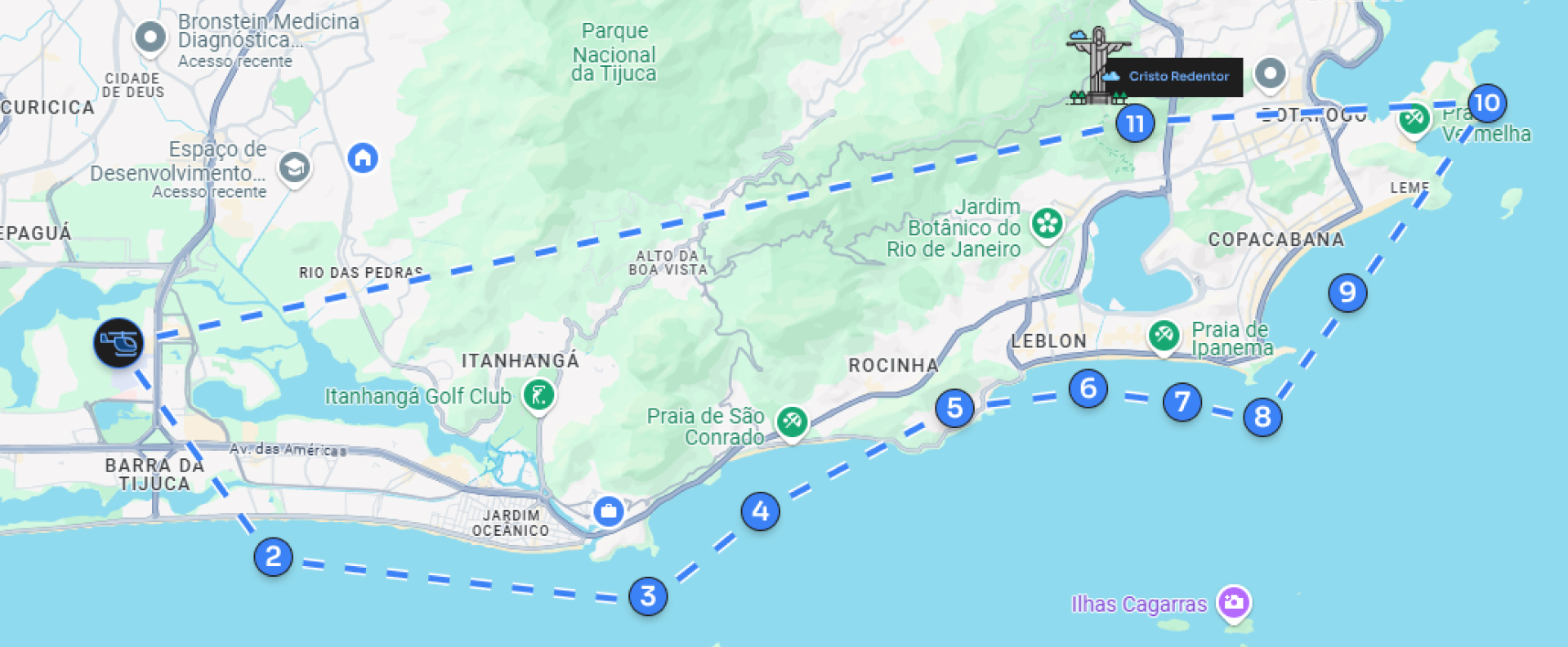Viewport: 1568px width, 647px height.
Task: Click the helicopter start point icon
Action: 118,343
